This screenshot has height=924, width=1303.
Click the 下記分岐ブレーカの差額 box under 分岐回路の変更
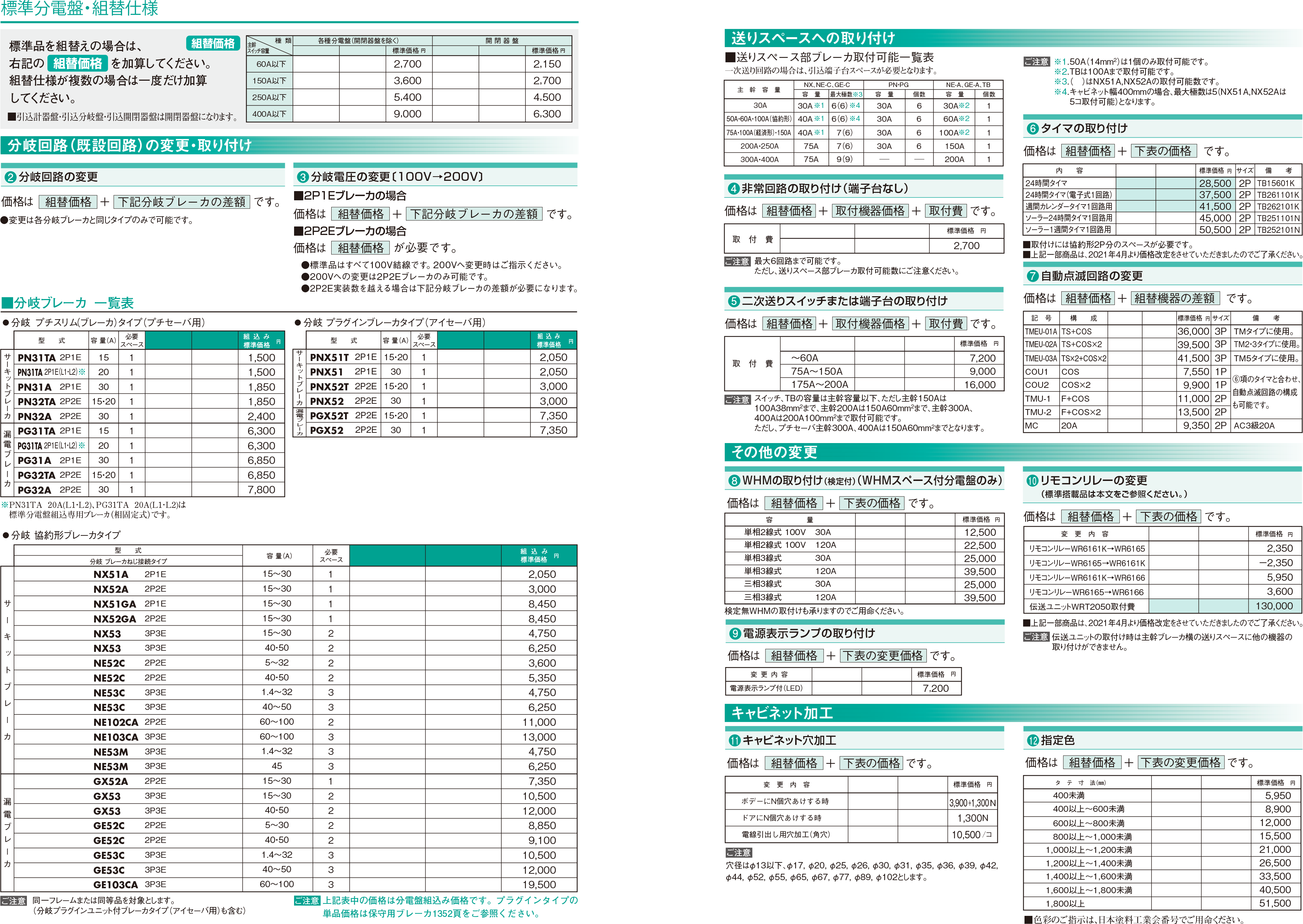click(182, 202)
